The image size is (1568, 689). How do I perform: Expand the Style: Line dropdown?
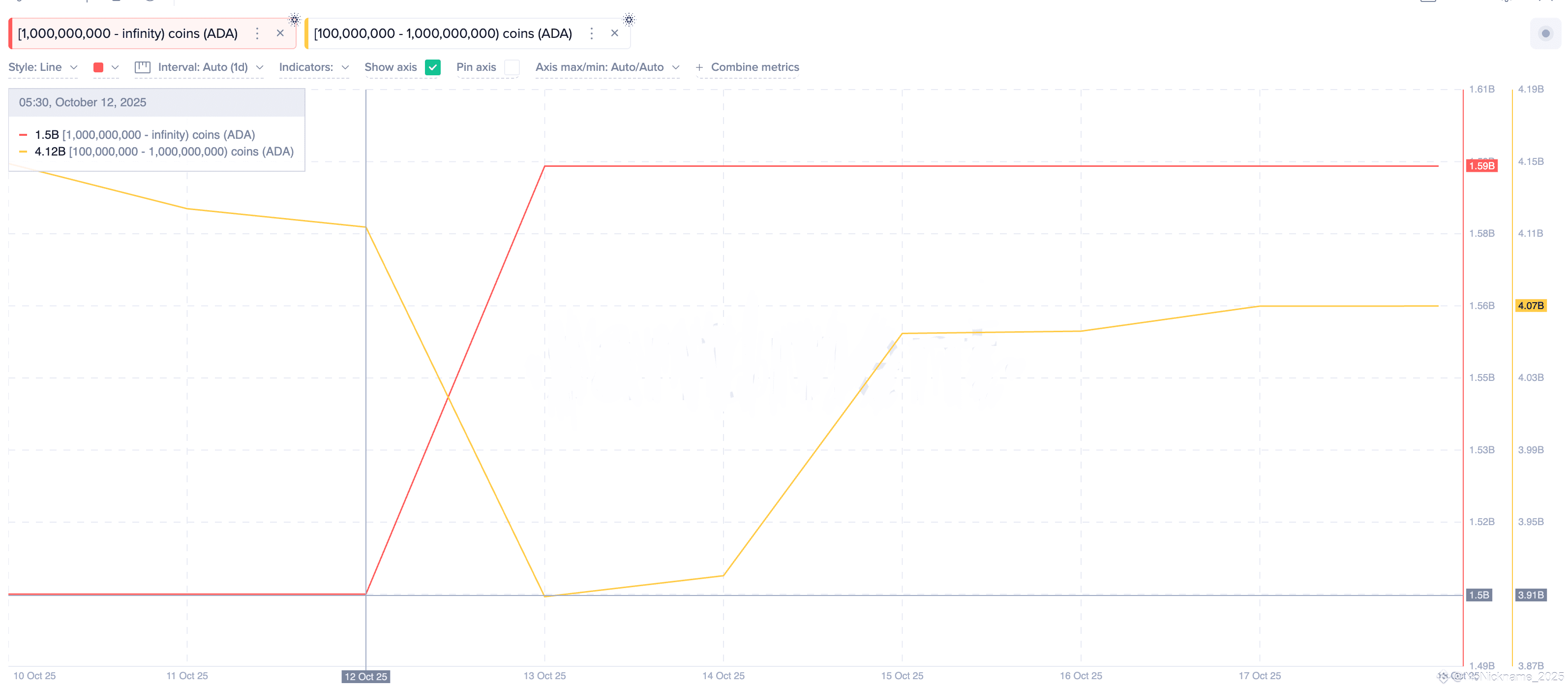(43, 67)
